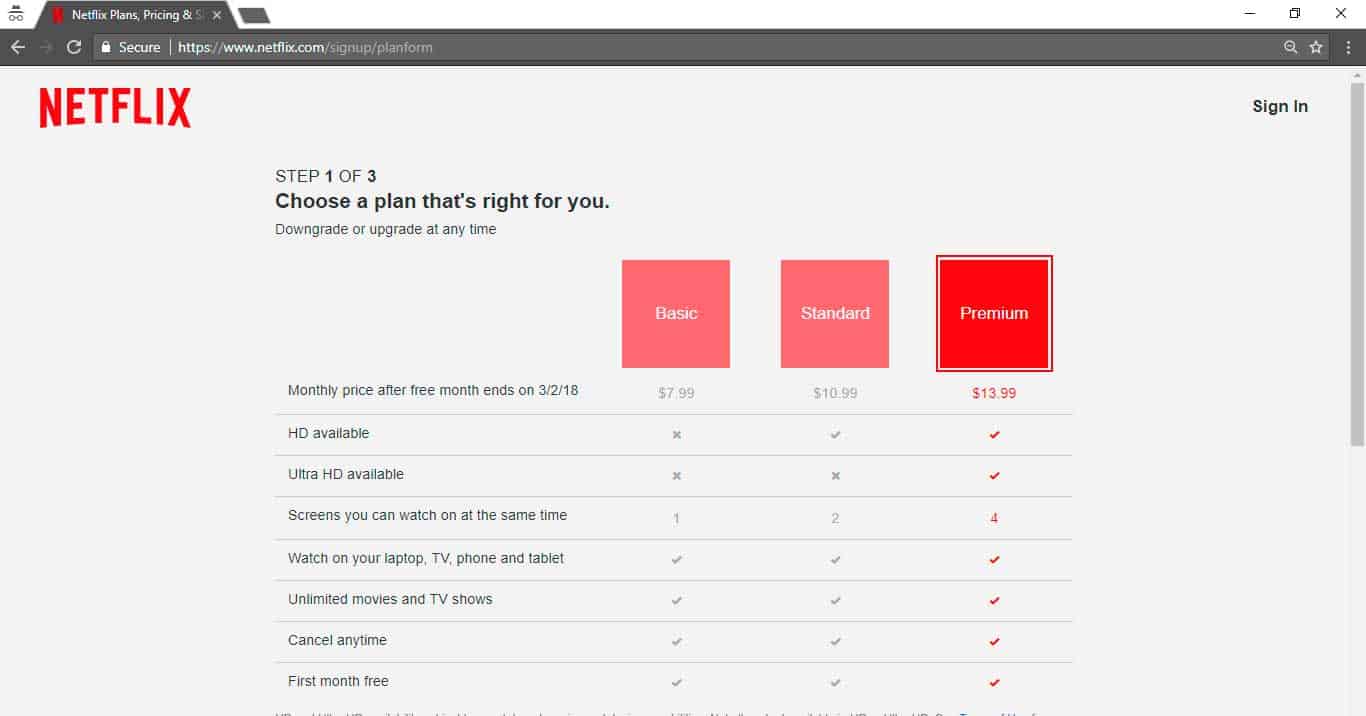Image resolution: width=1366 pixels, height=716 pixels.
Task: Click the 'HD available' row label
Action: pyautogui.click(x=328, y=433)
